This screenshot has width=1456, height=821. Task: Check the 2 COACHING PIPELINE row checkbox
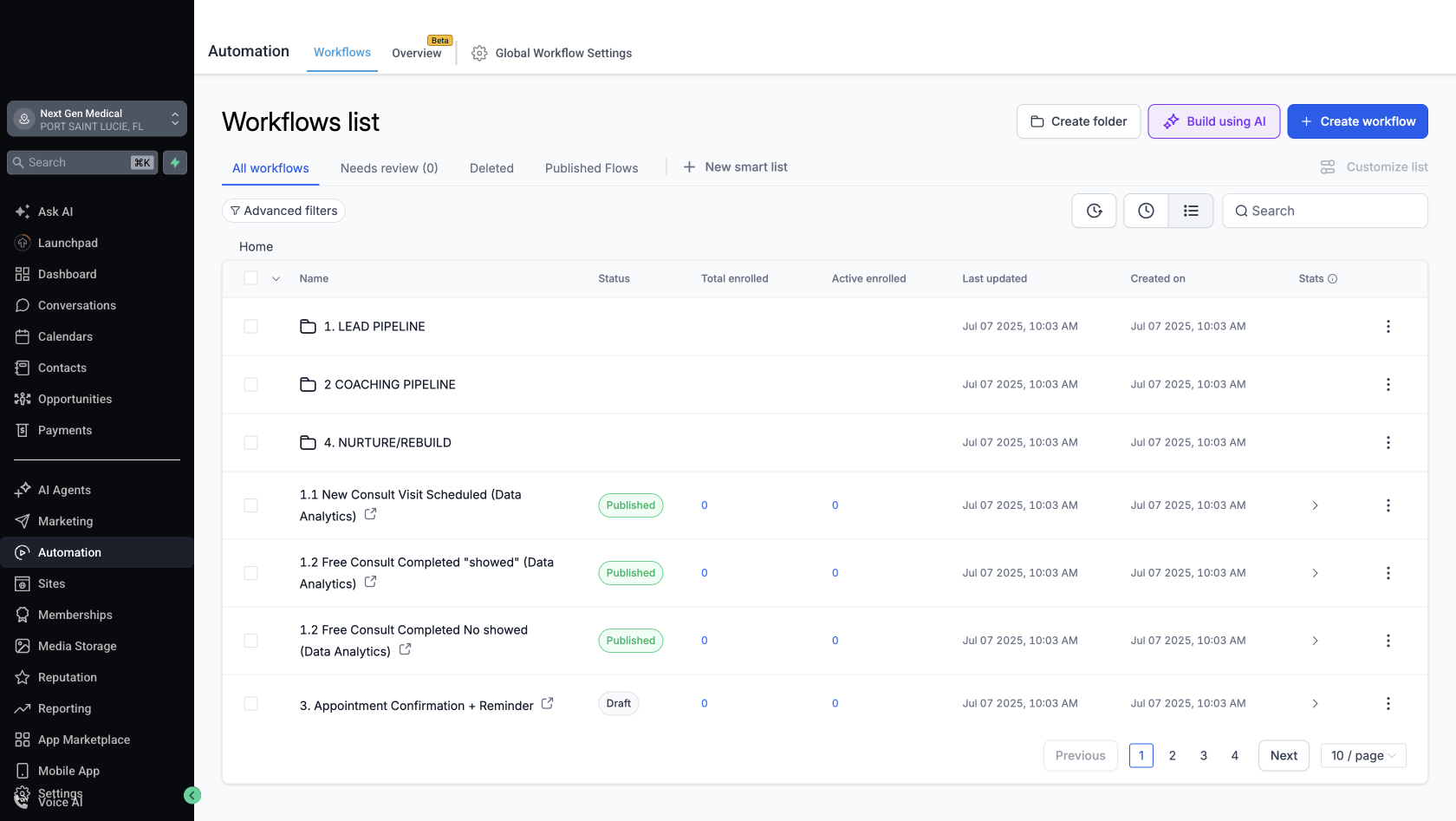click(250, 384)
